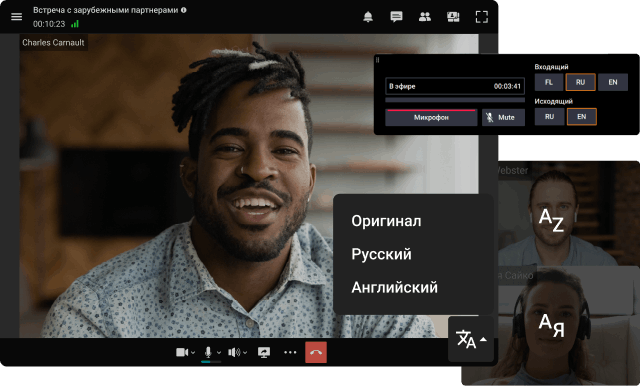Collapse the language menu arrow

coord(483,339)
